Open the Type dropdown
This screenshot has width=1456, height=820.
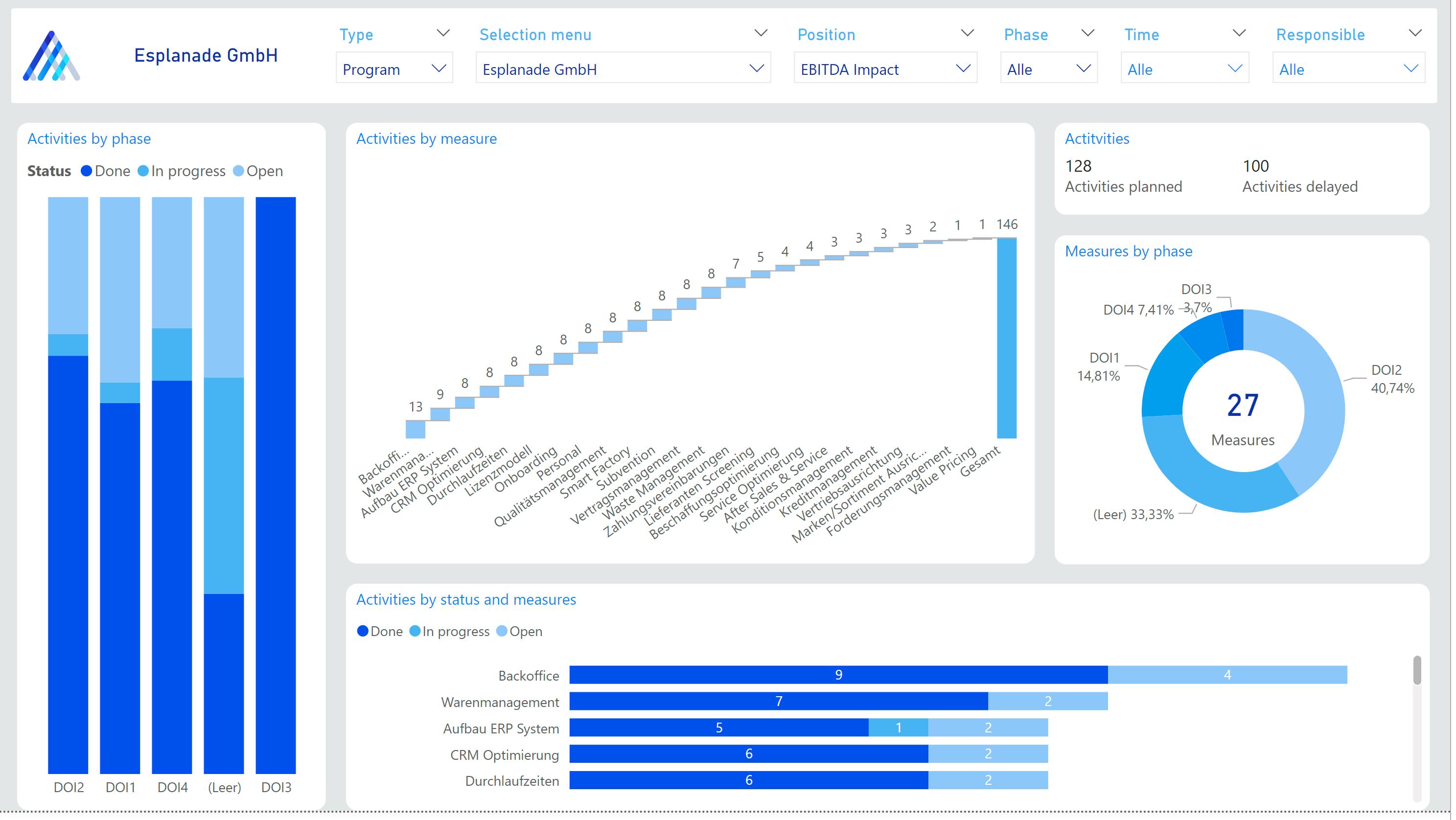394,68
